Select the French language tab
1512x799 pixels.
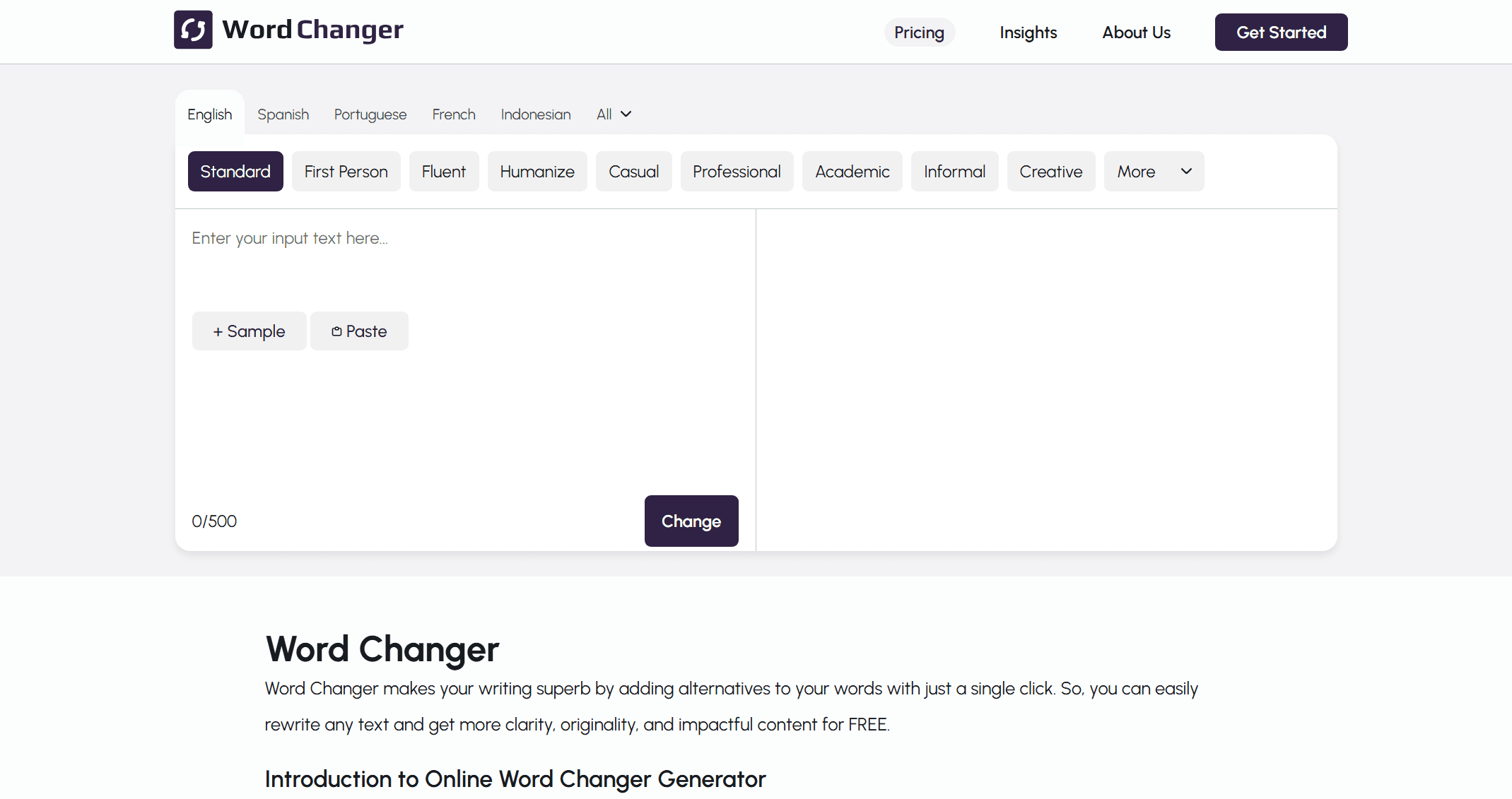point(454,114)
